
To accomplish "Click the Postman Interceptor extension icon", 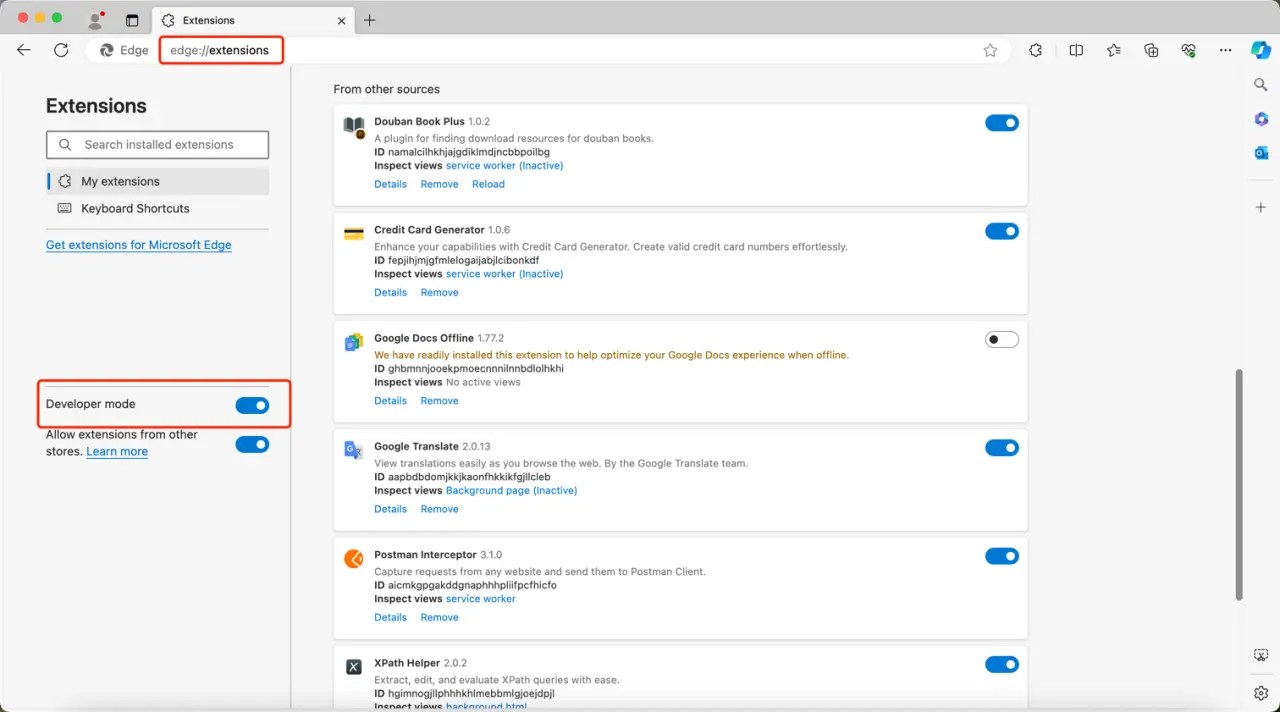I will (x=354, y=559).
